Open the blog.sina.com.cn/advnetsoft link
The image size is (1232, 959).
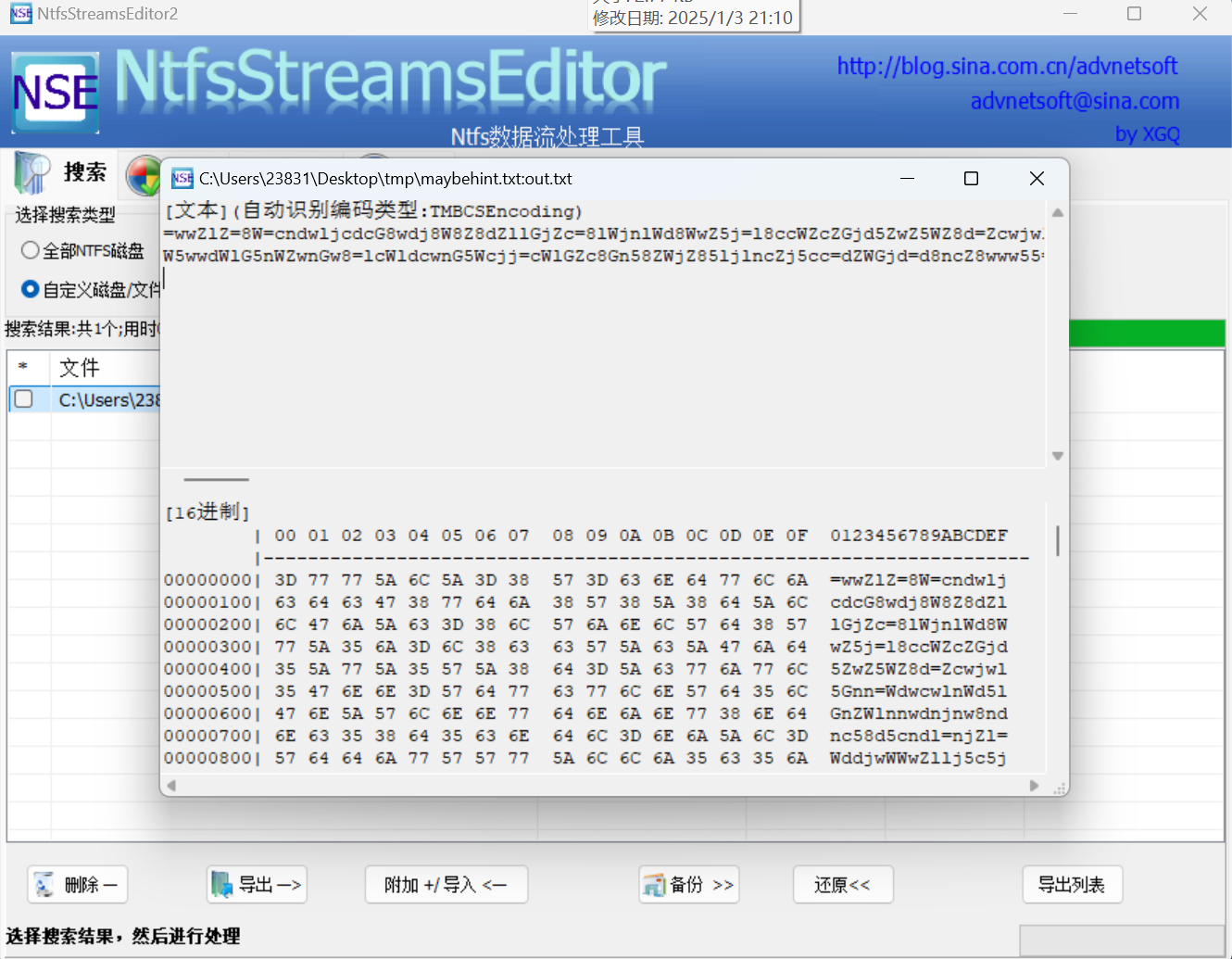tap(1007, 66)
